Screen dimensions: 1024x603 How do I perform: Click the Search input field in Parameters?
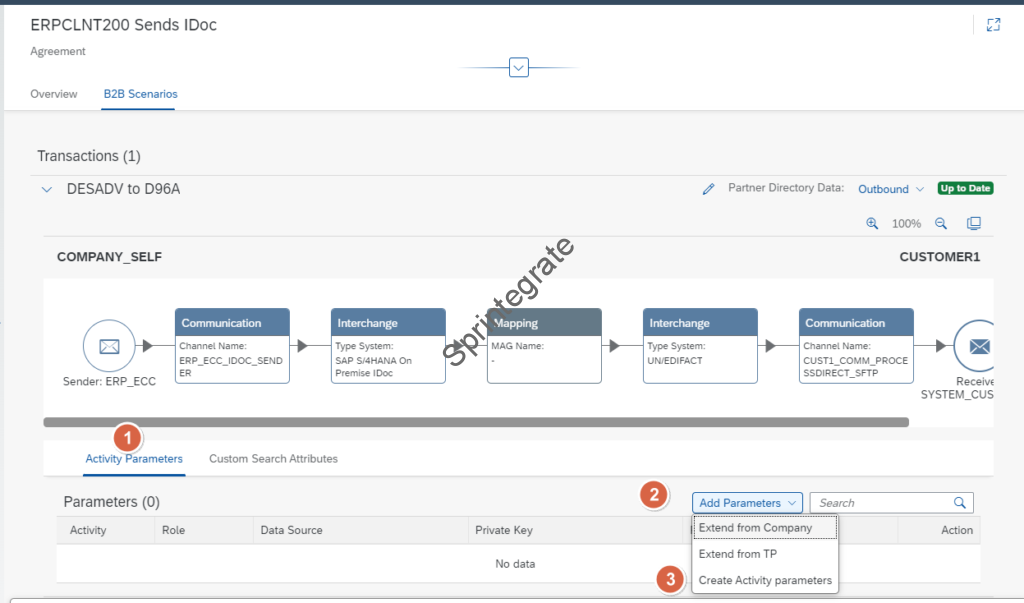click(x=878, y=503)
